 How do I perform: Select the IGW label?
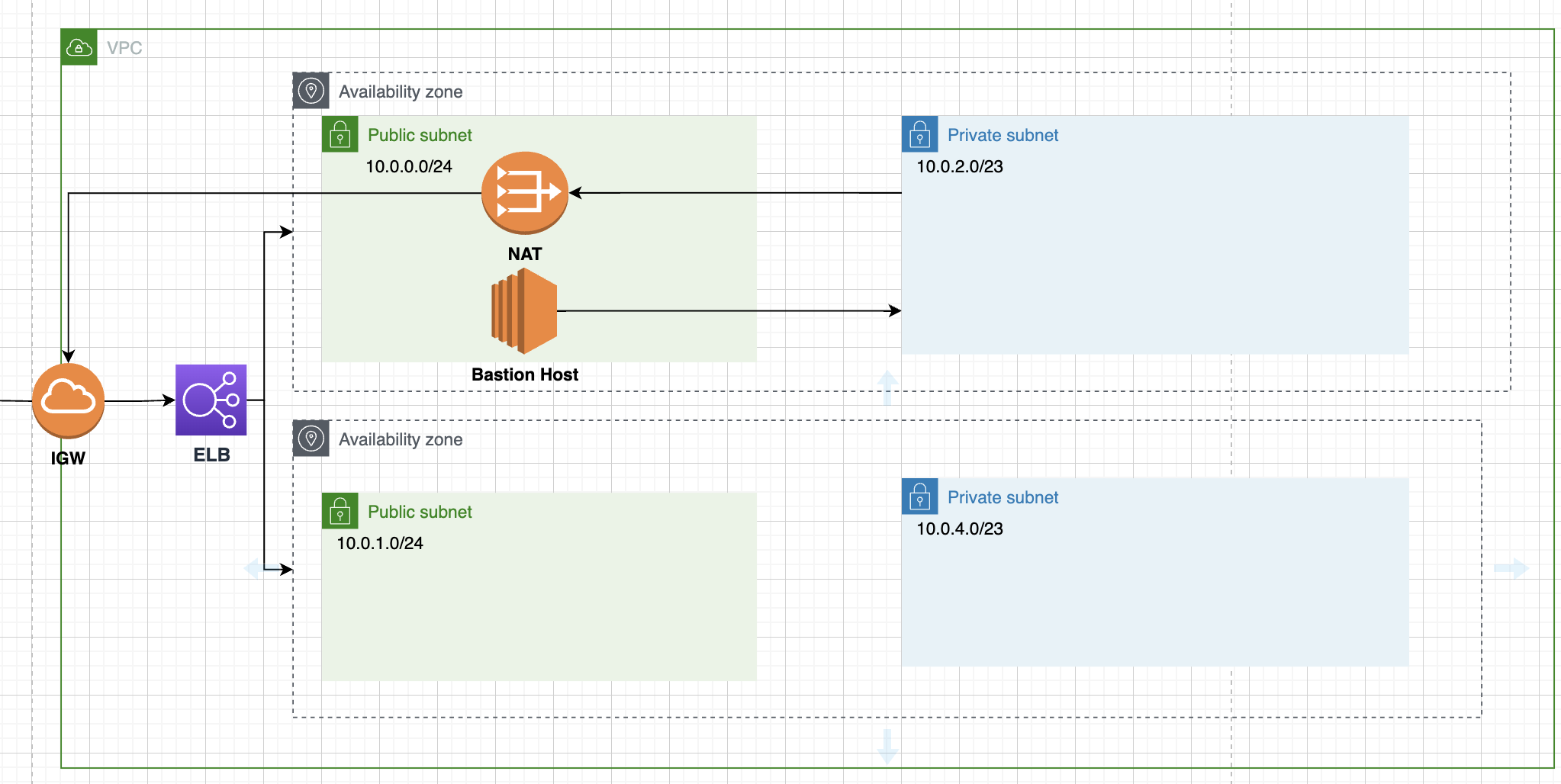(x=68, y=458)
